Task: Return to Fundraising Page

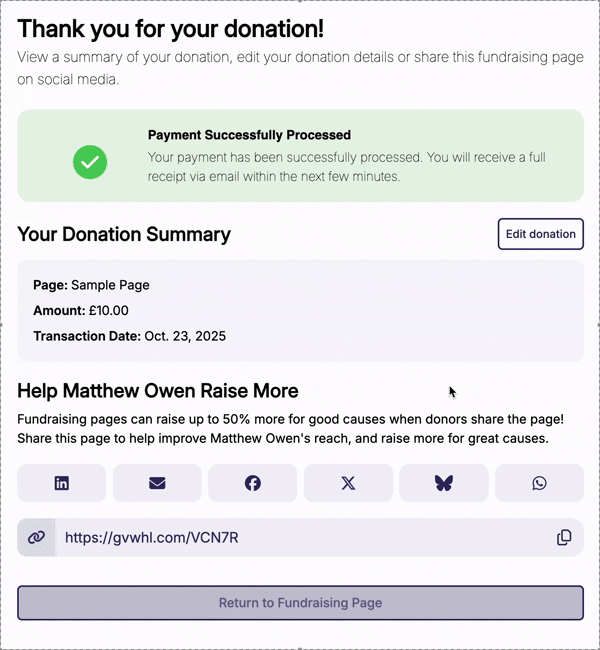Action: click(x=300, y=603)
